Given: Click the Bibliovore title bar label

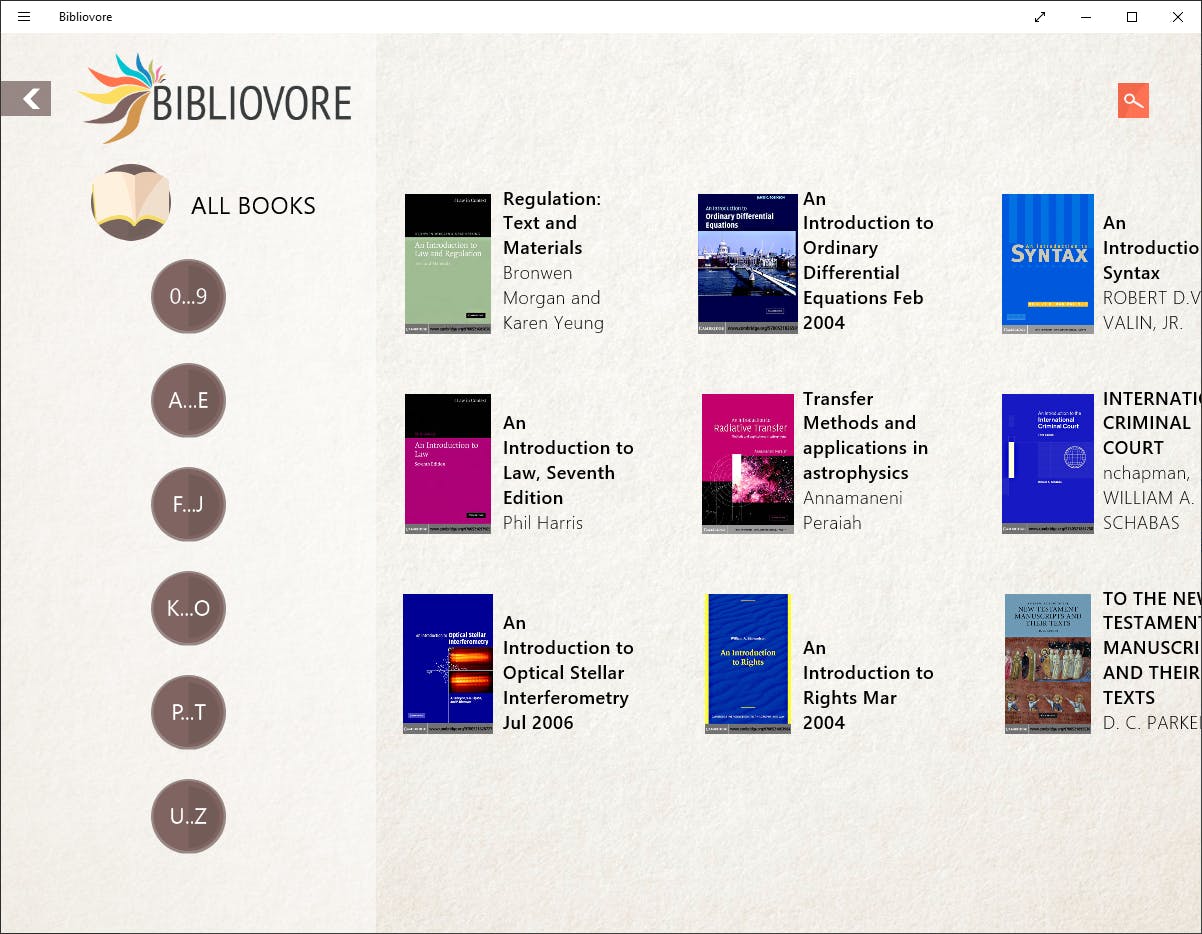Looking at the screenshot, I should coord(84,16).
